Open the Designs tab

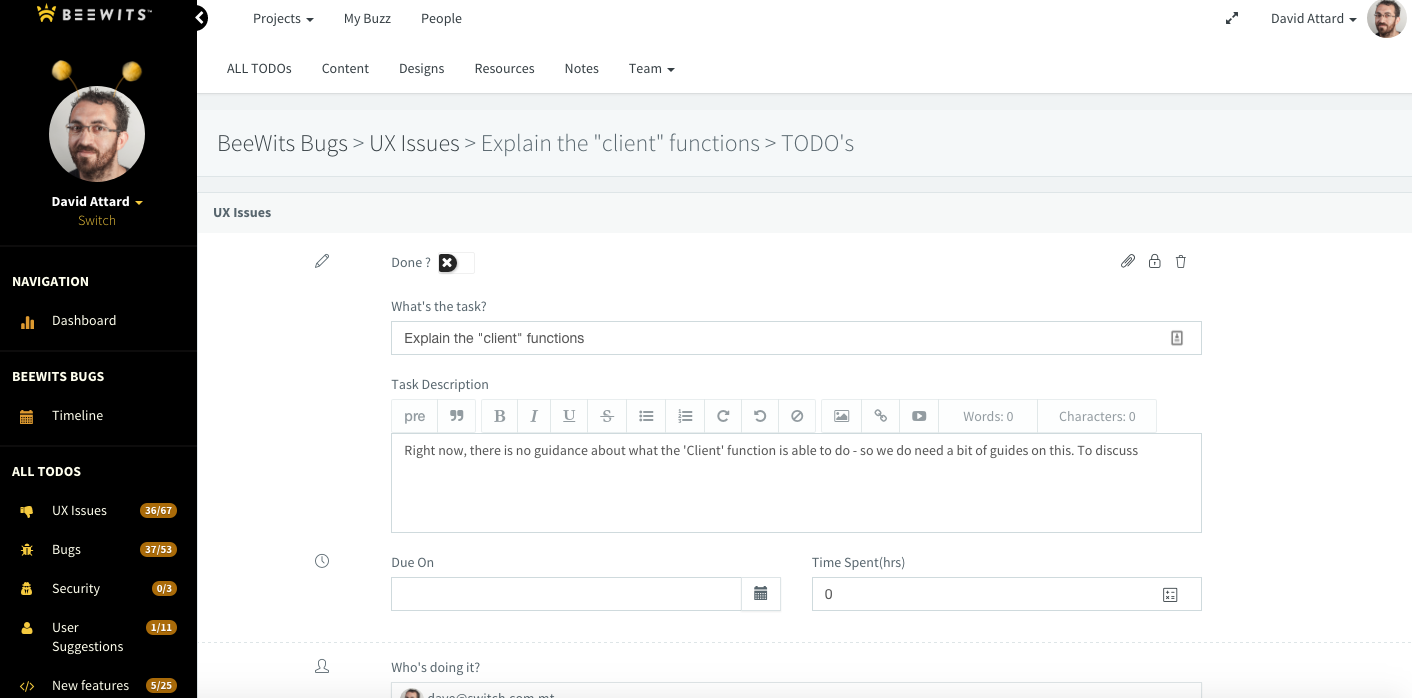click(x=421, y=68)
